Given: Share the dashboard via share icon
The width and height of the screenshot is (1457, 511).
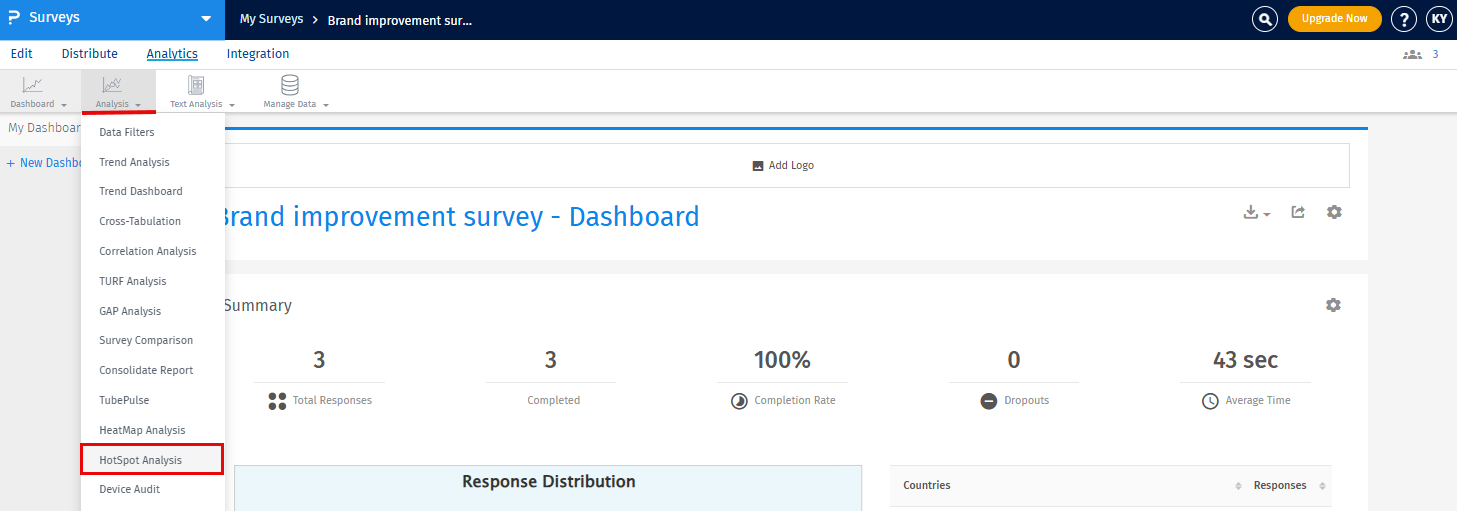Looking at the screenshot, I should tap(1298, 212).
